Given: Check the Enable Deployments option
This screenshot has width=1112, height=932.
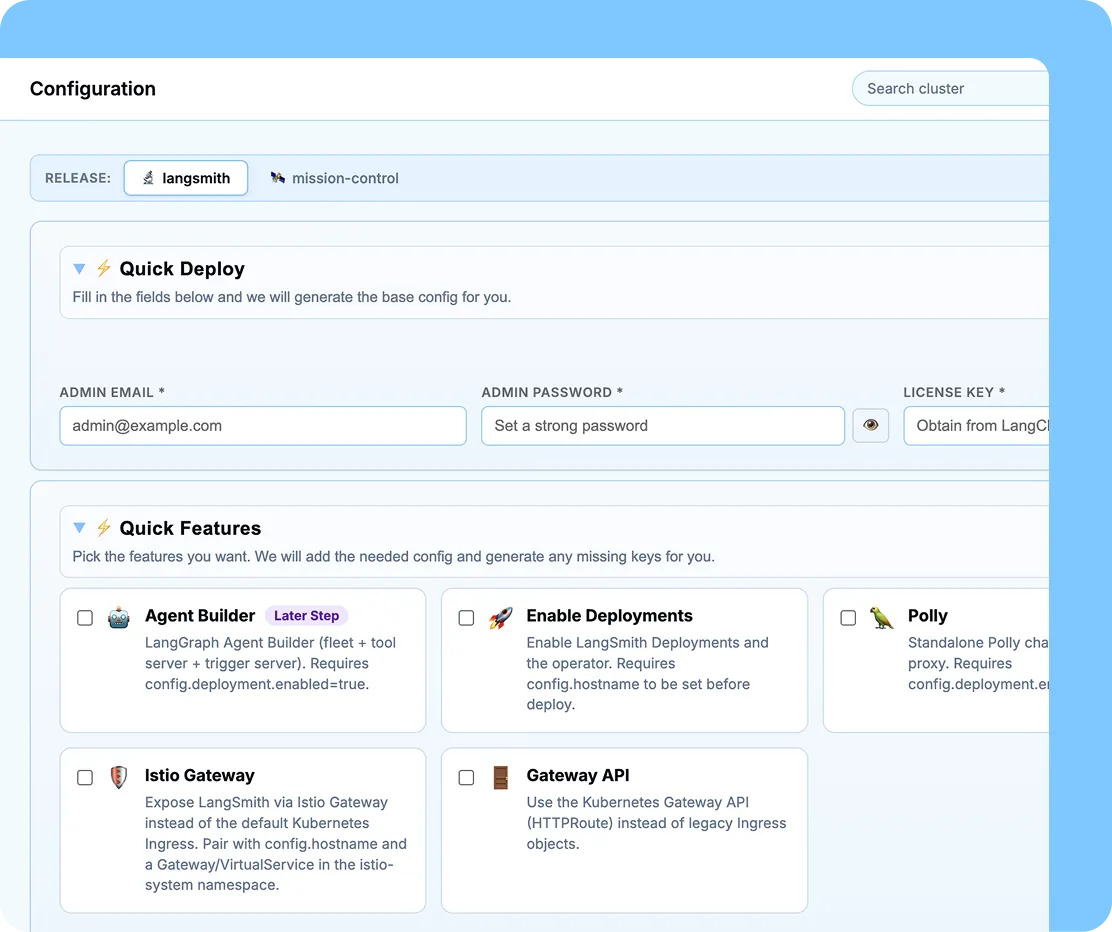Looking at the screenshot, I should point(467,618).
